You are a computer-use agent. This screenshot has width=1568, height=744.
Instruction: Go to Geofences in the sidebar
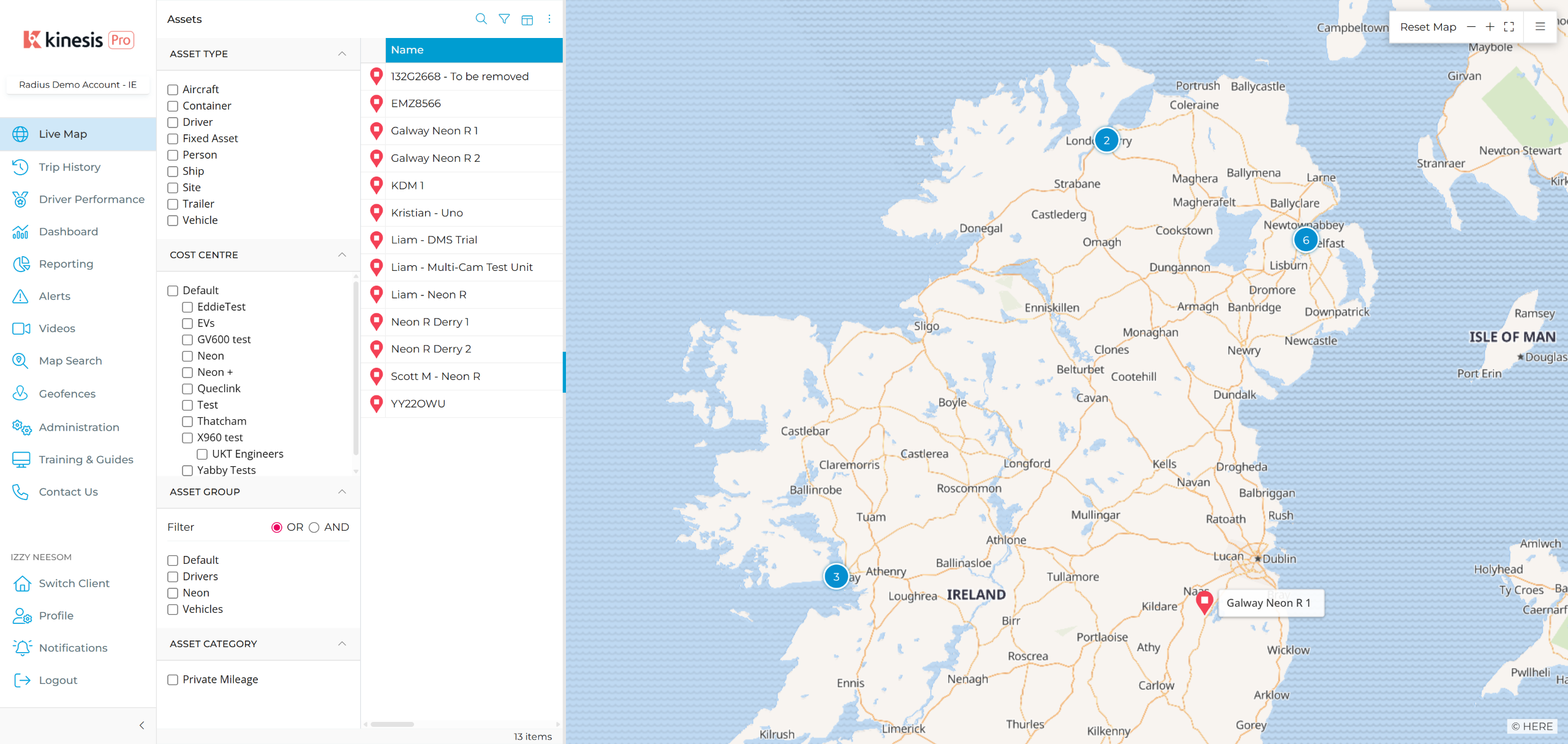(67, 394)
